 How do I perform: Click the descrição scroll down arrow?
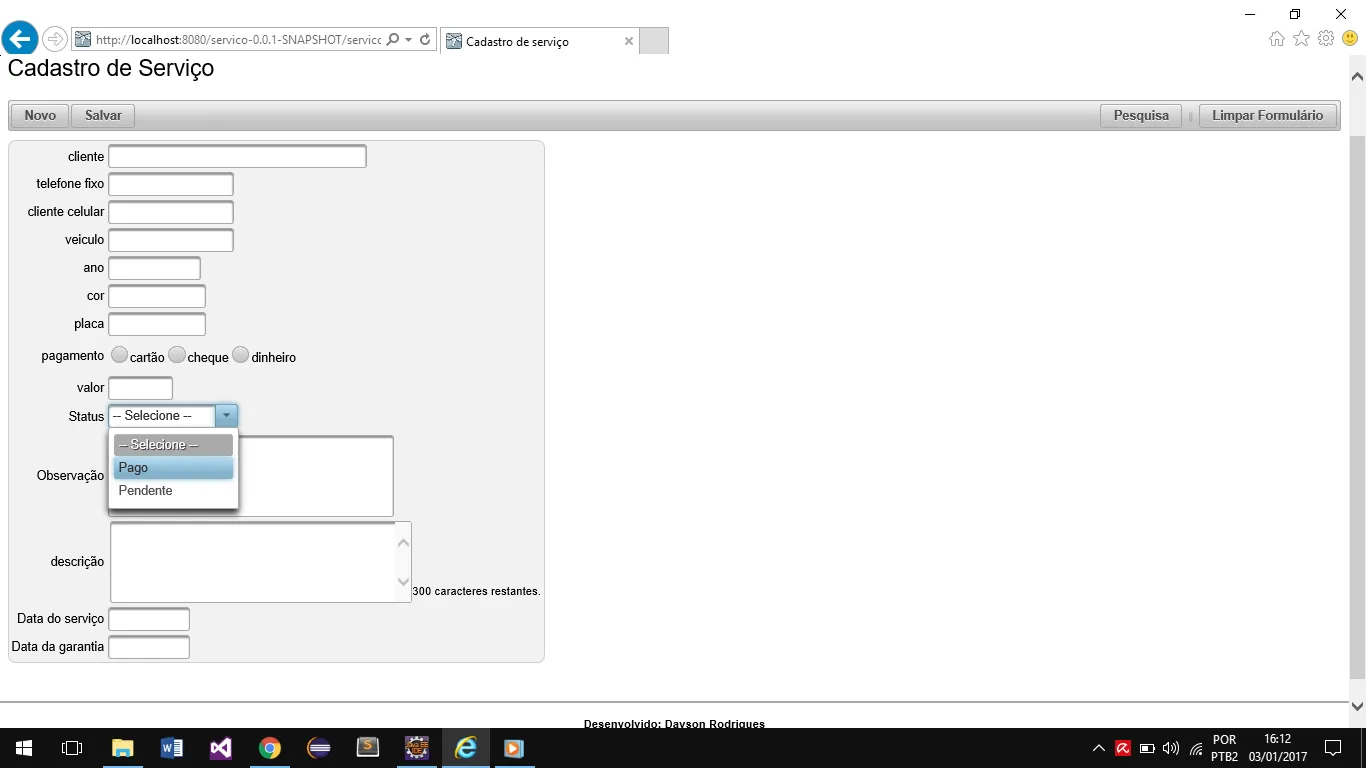[403, 581]
